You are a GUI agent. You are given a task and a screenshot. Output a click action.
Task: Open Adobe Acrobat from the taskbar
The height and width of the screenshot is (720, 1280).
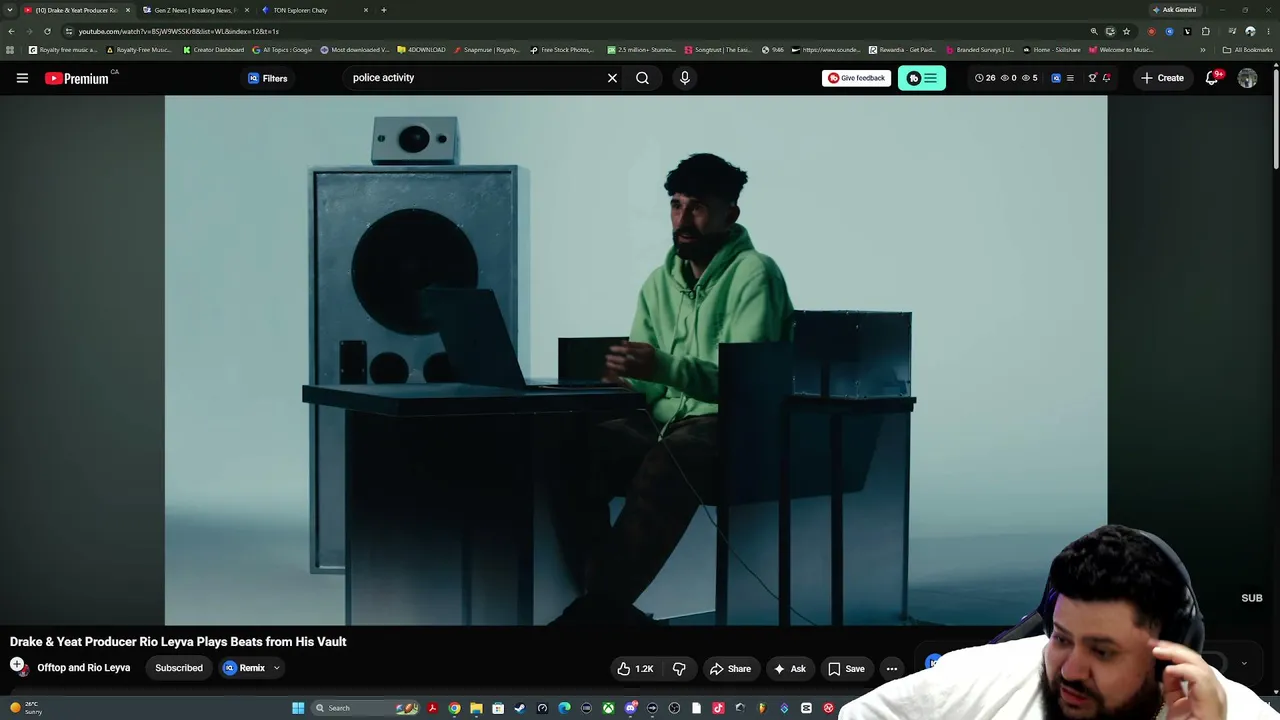point(432,708)
